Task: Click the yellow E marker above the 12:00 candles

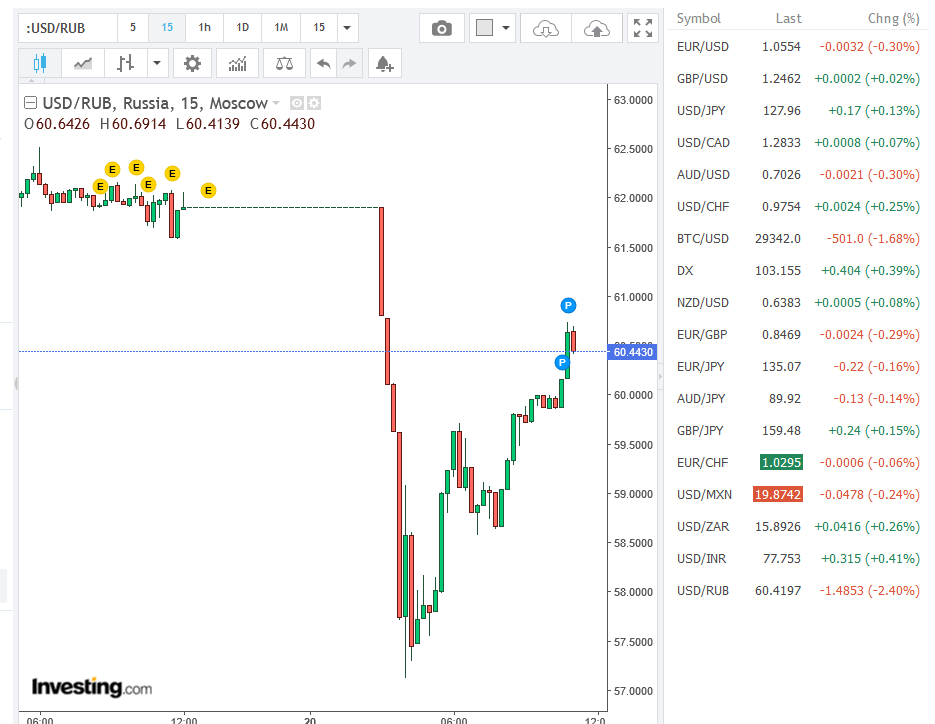Action: pos(172,174)
